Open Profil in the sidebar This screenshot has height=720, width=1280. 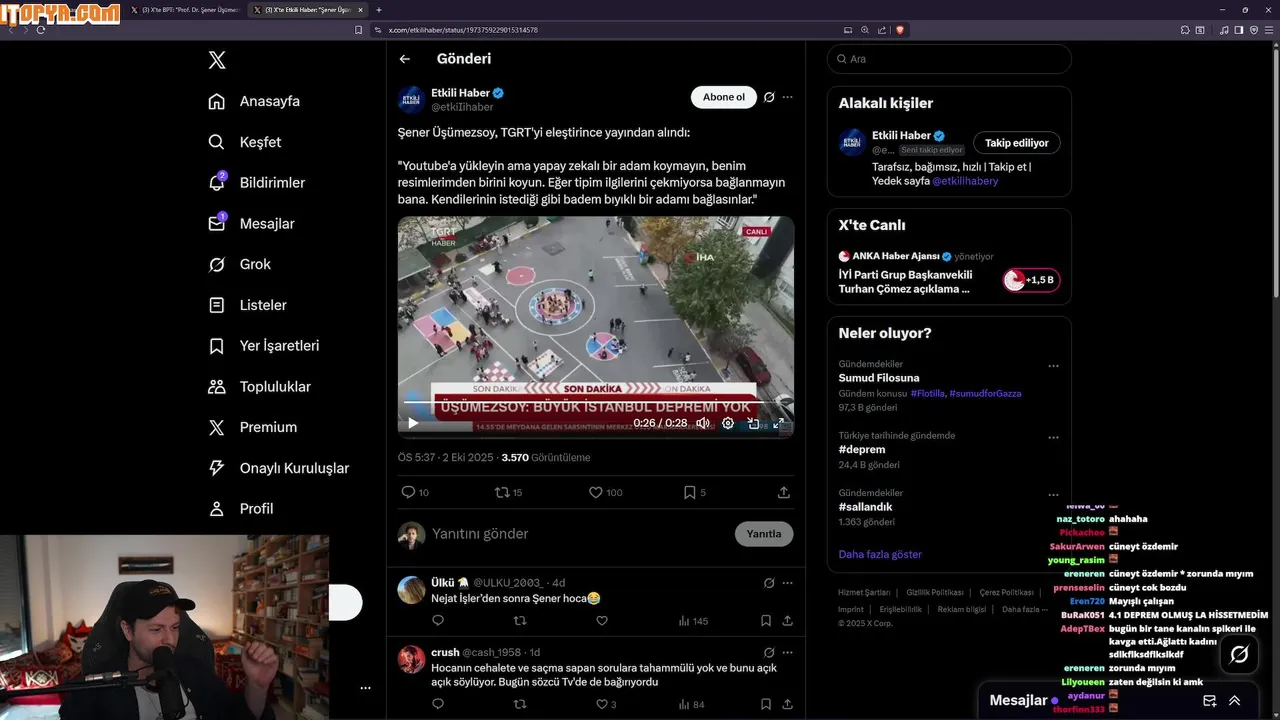[x=240, y=509]
